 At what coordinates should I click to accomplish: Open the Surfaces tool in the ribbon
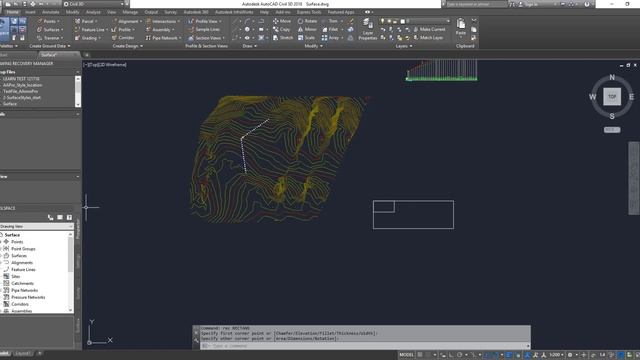[50, 30]
